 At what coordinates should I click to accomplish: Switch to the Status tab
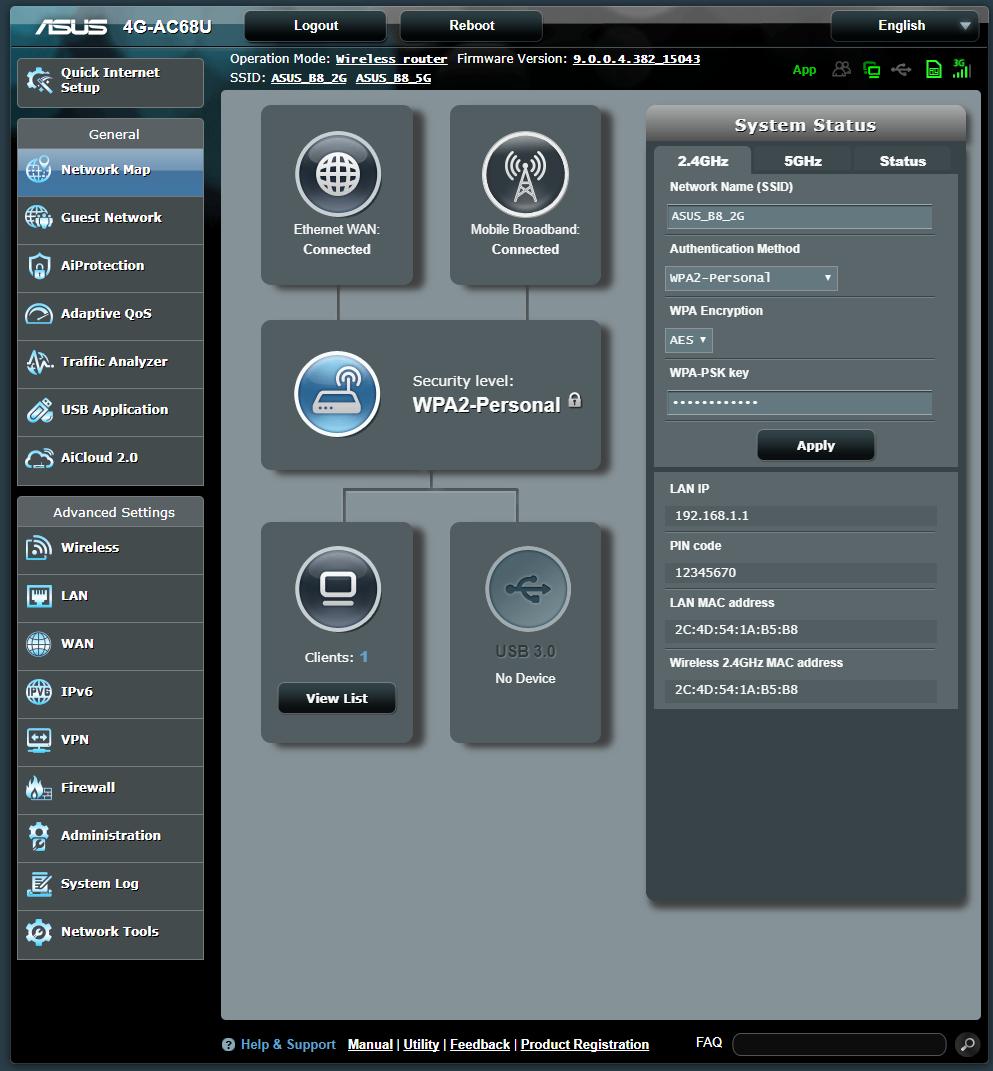tap(902, 161)
